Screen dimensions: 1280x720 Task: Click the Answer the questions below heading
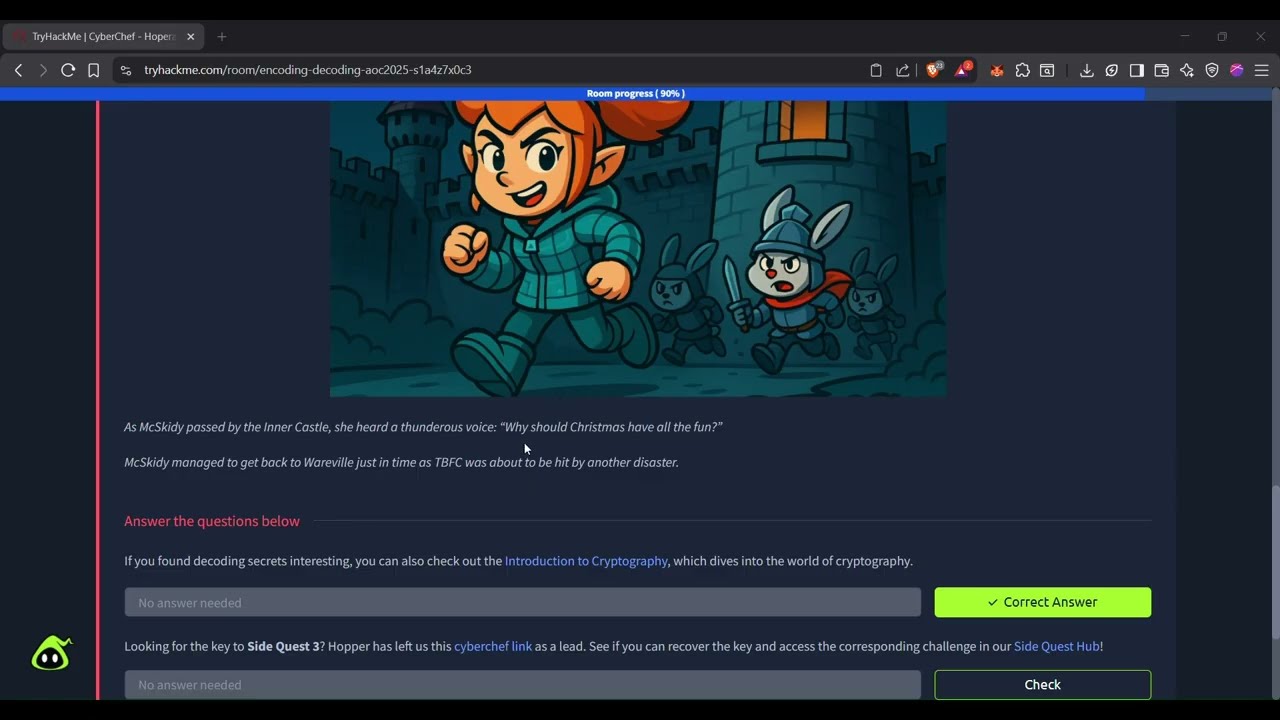pos(212,521)
